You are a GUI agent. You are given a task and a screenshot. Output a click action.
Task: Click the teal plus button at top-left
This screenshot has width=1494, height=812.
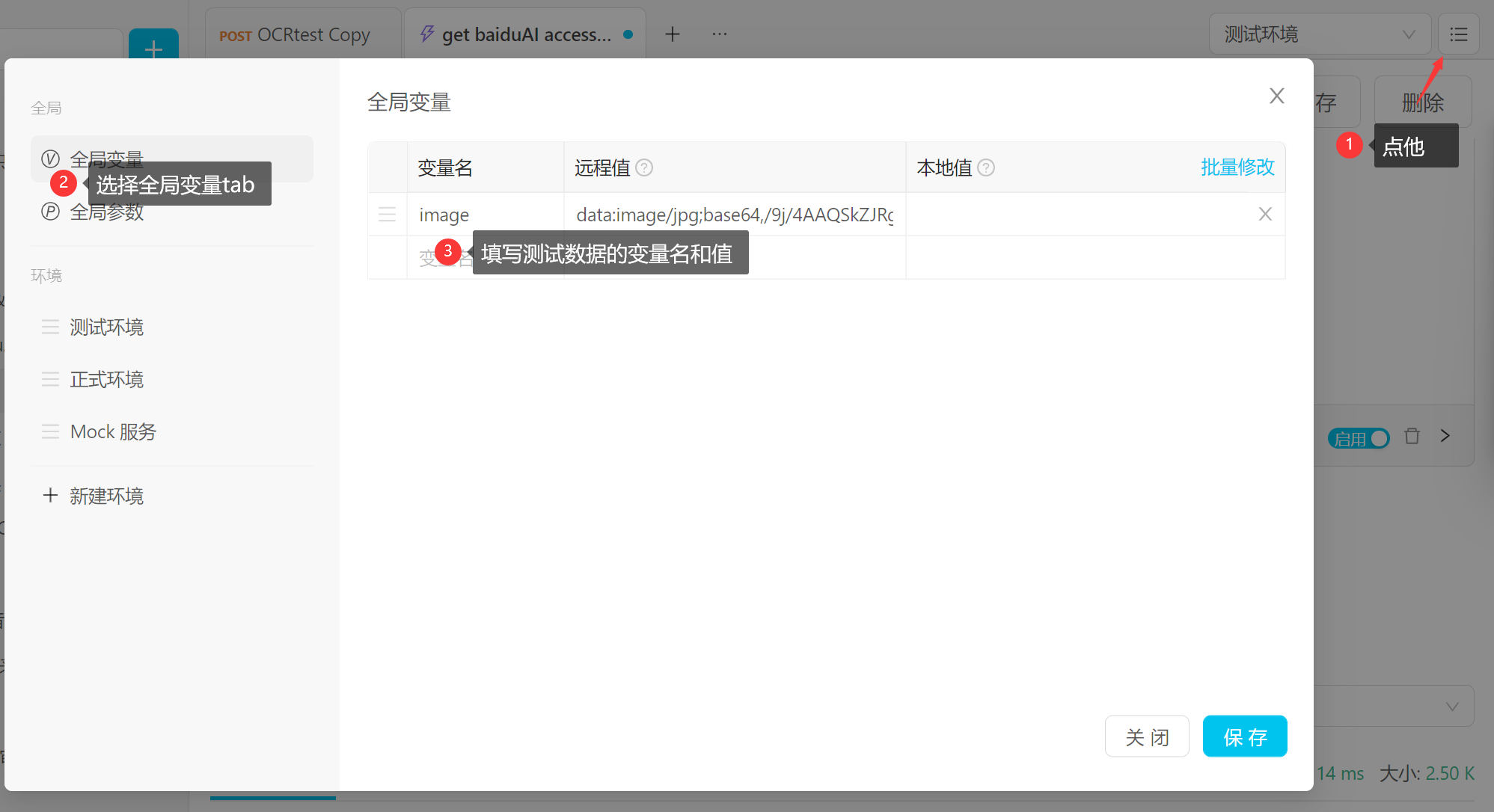coord(153,46)
